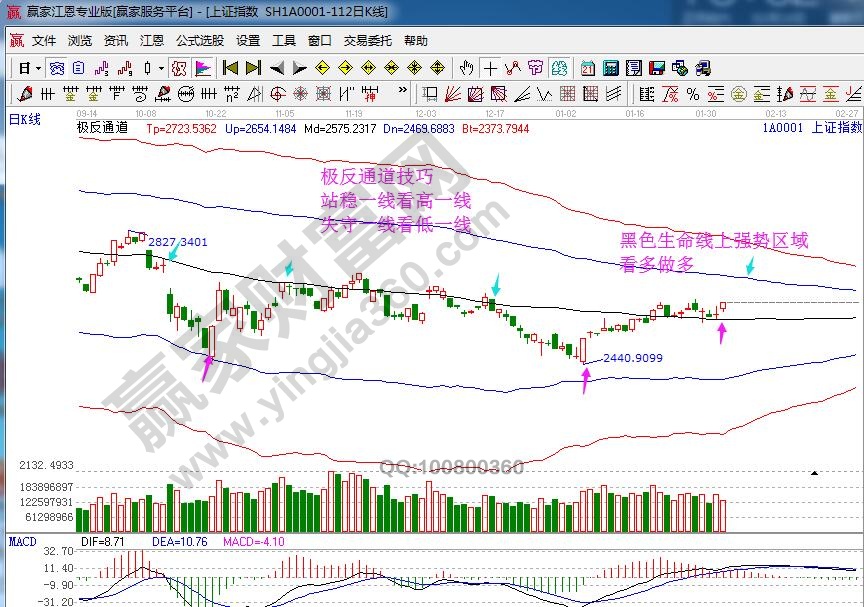The image size is (864, 607).
Task: Jump to first bar with skip-to-start icon
Action: pos(230,68)
